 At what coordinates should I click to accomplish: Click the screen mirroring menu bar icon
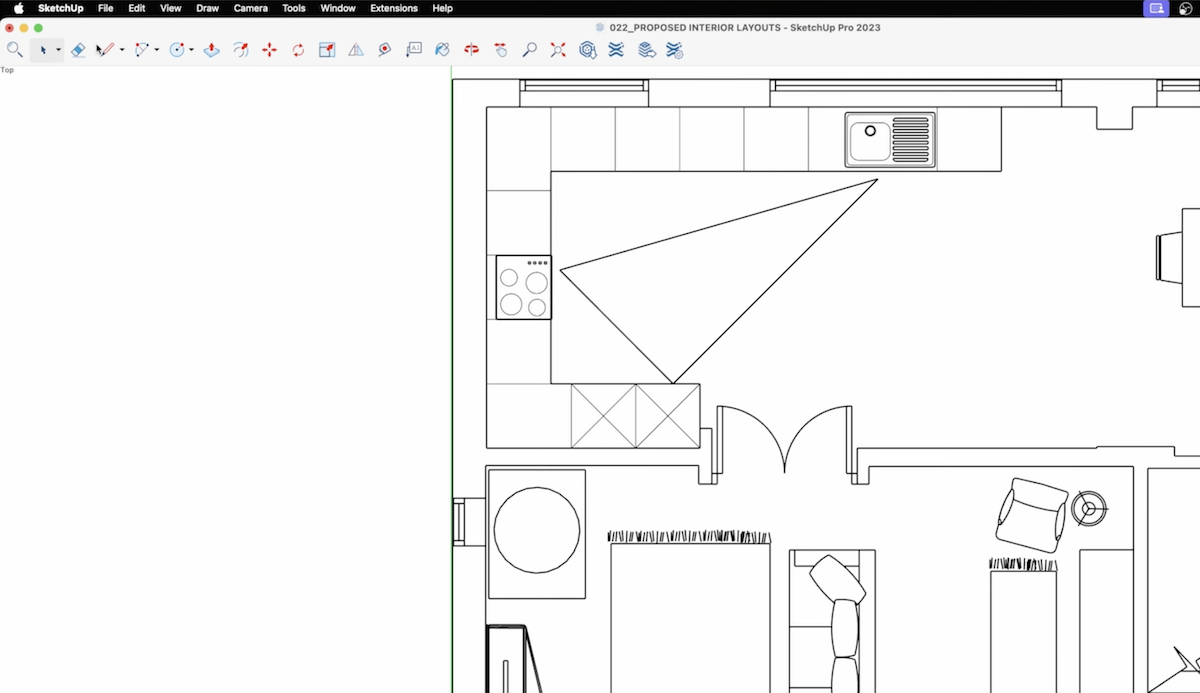tap(1156, 8)
